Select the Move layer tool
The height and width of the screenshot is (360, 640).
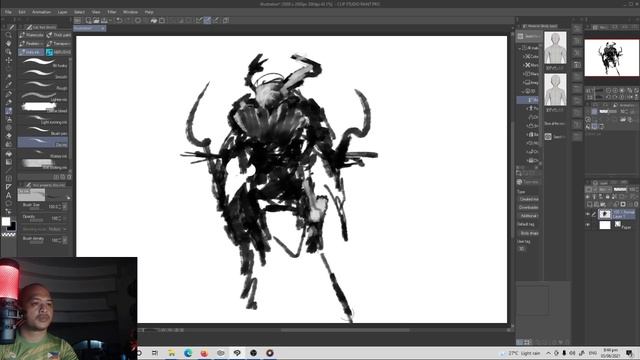9,60
